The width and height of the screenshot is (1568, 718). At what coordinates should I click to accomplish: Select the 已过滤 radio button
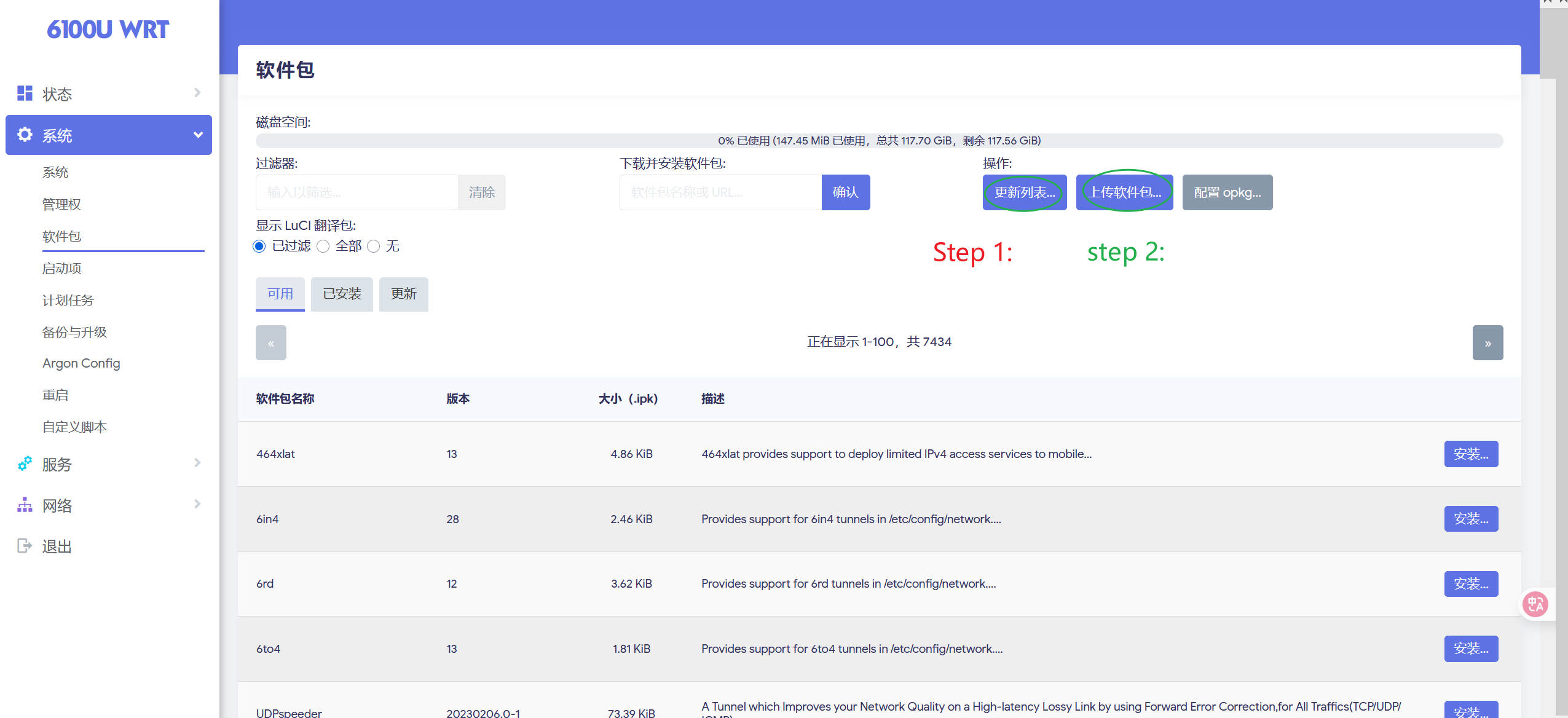(259, 247)
